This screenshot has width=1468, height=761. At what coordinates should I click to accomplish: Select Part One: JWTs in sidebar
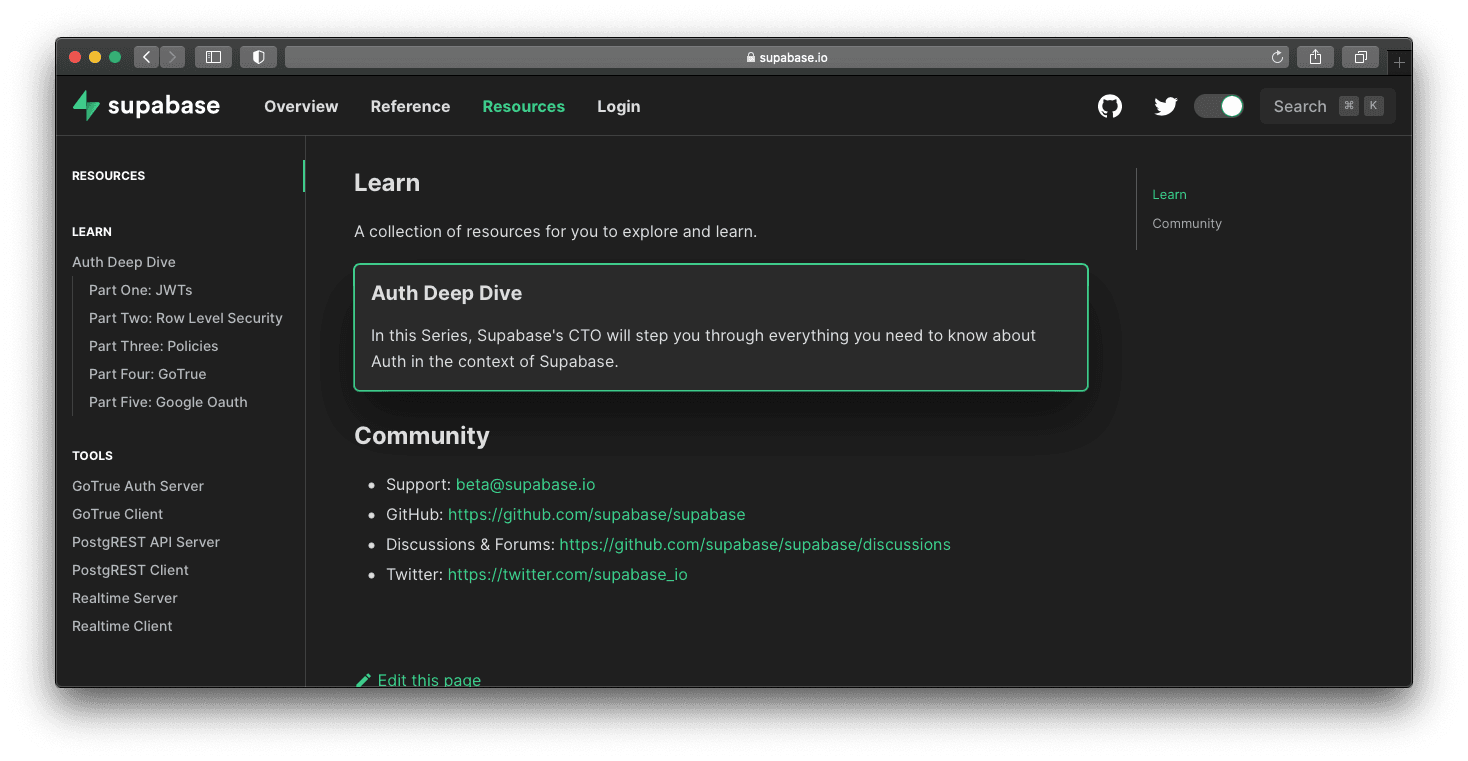[140, 290]
